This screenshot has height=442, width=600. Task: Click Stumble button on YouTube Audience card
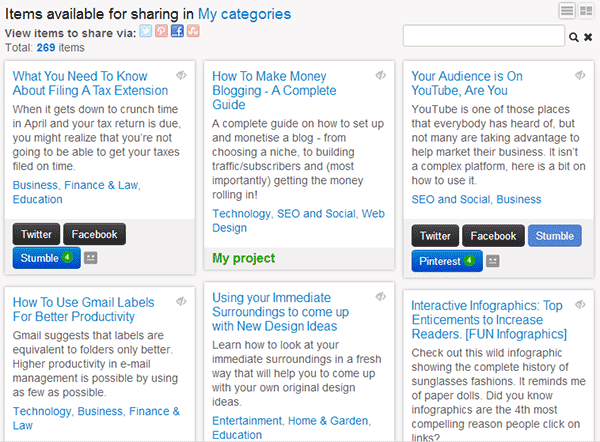[555, 236]
